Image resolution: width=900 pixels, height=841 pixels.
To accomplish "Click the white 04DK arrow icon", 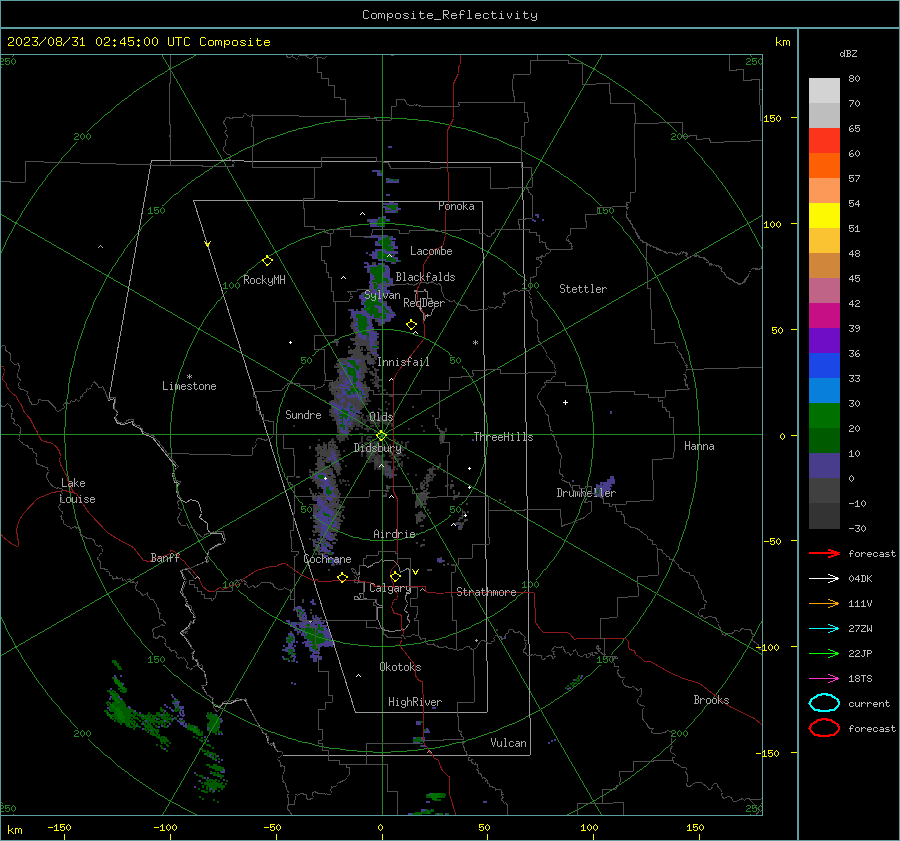I will click(x=824, y=578).
